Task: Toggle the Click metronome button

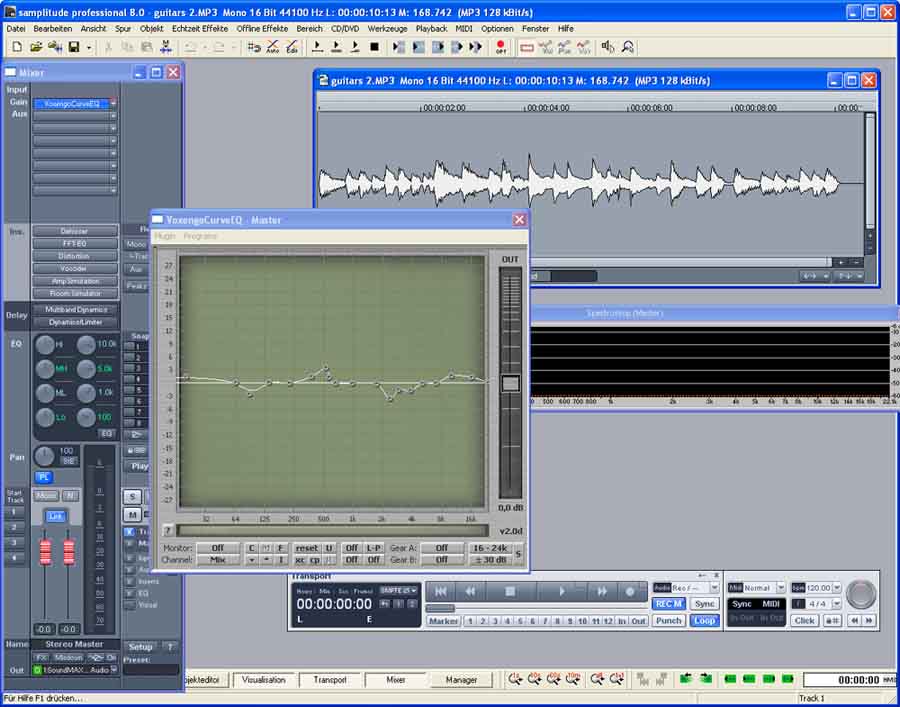Action: click(x=805, y=620)
